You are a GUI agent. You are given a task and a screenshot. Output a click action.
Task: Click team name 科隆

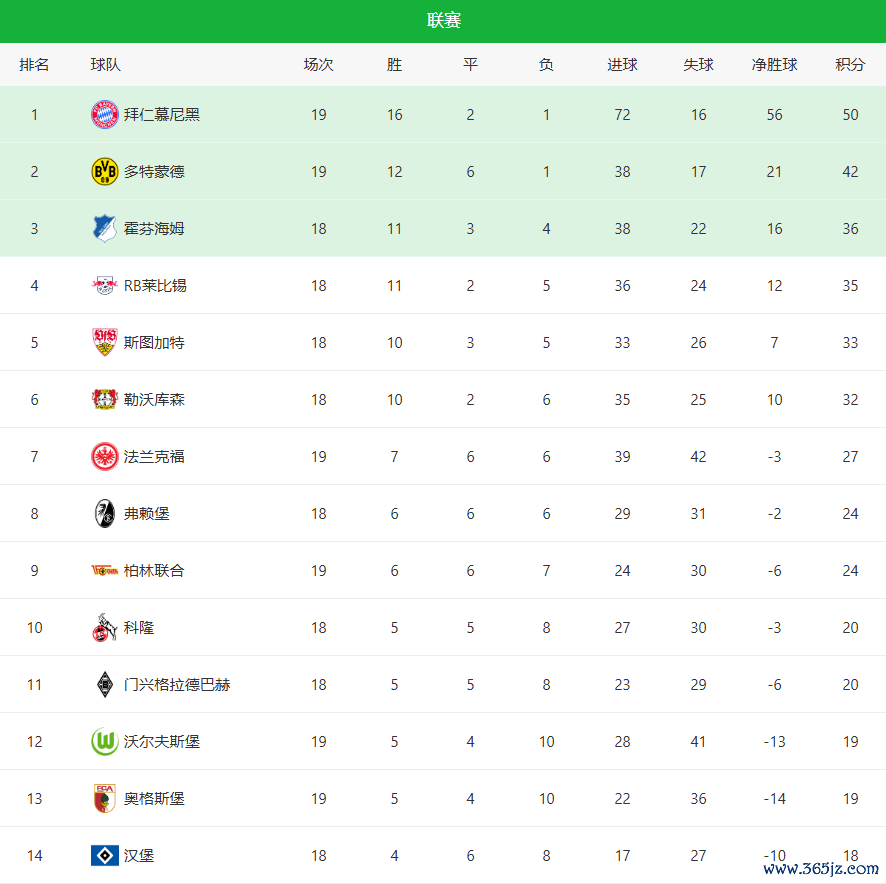139,628
